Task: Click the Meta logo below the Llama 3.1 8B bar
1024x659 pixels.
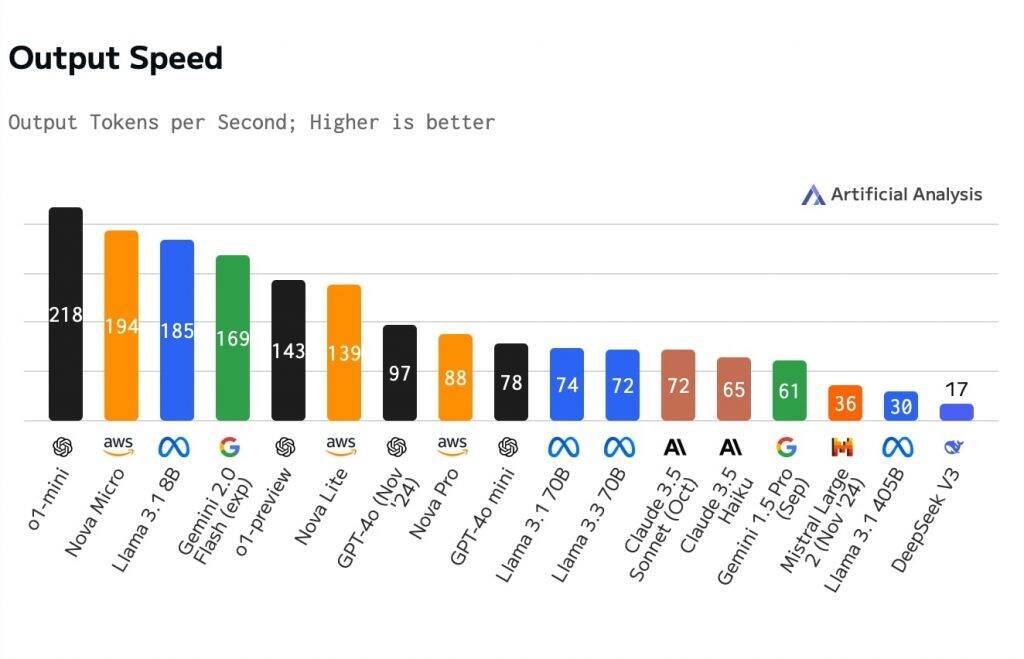Action: pyautogui.click(x=177, y=447)
